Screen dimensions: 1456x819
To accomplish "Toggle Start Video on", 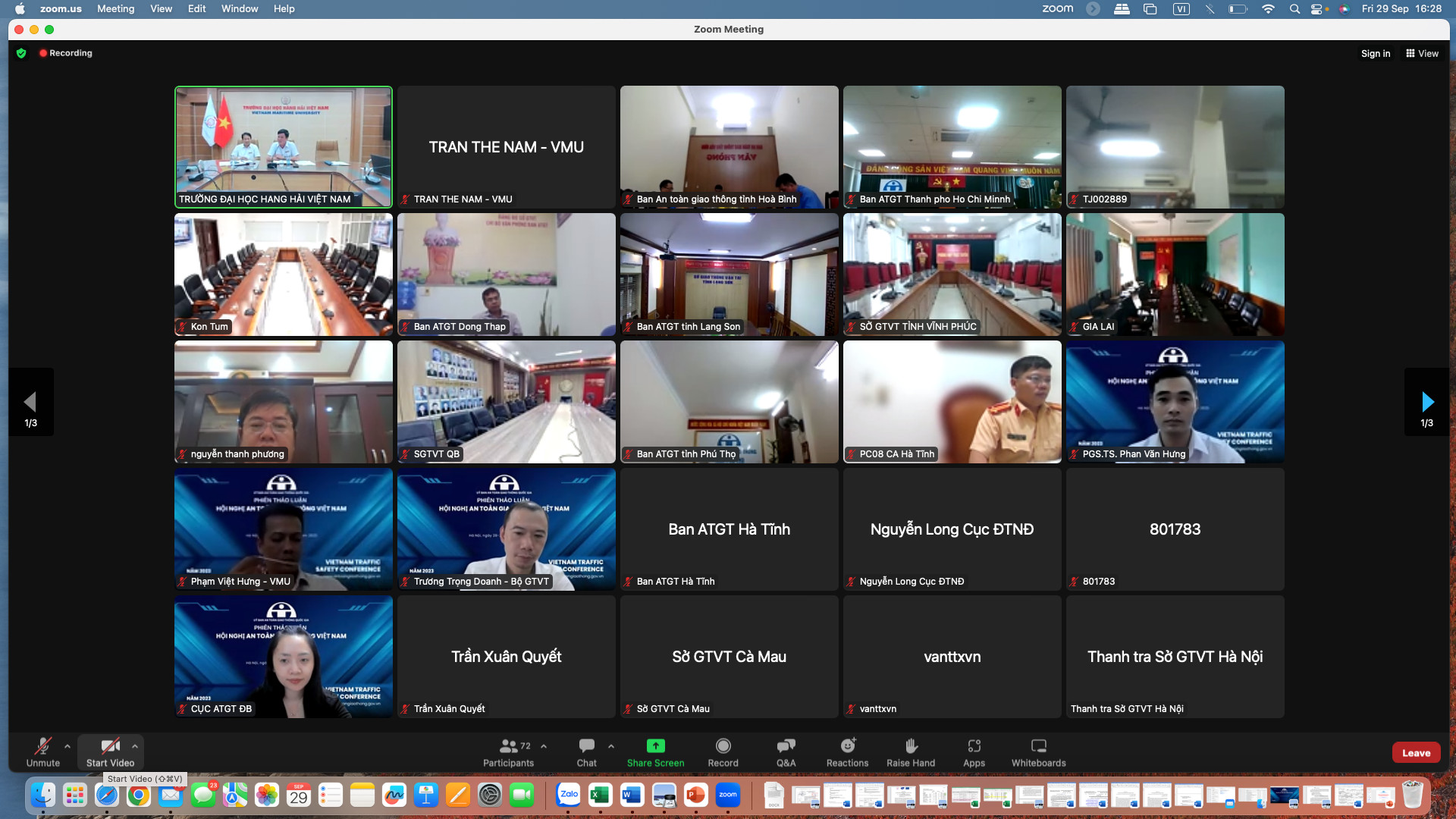I will pyautogui.click(x=110, y=746).
